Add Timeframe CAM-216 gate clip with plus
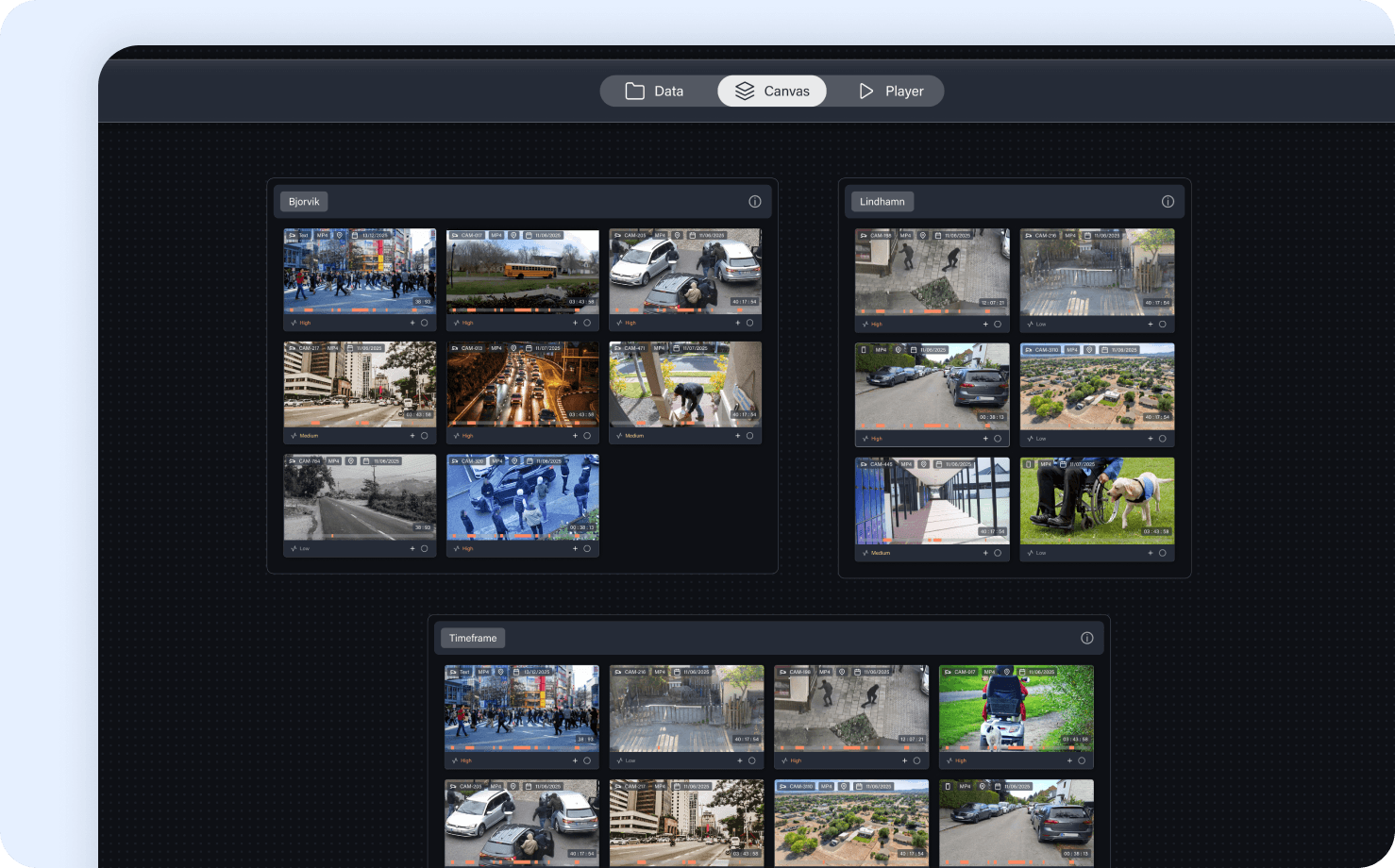Viewport: 1395px width, 868px height. coord(740,760)
